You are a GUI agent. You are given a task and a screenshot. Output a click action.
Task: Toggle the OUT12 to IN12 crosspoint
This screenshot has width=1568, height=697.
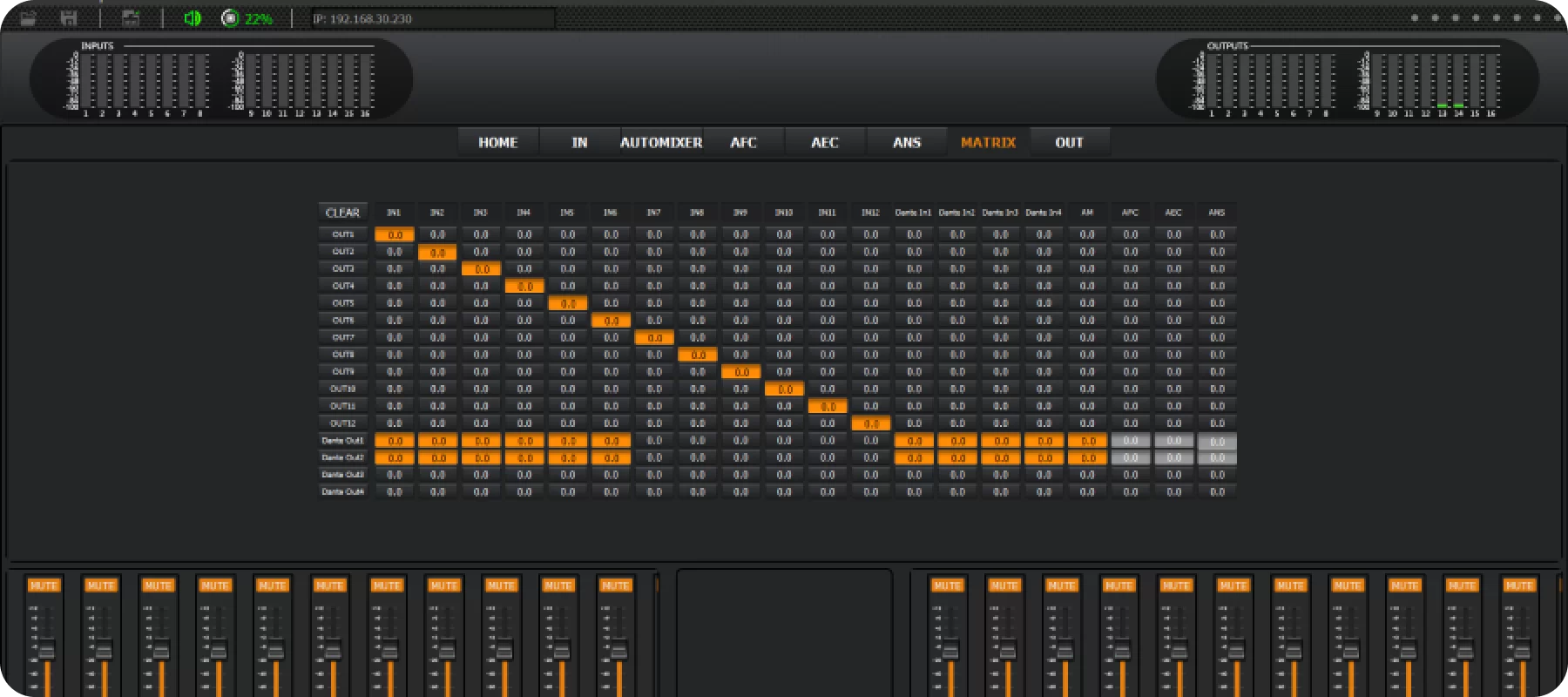click(870, 423)
